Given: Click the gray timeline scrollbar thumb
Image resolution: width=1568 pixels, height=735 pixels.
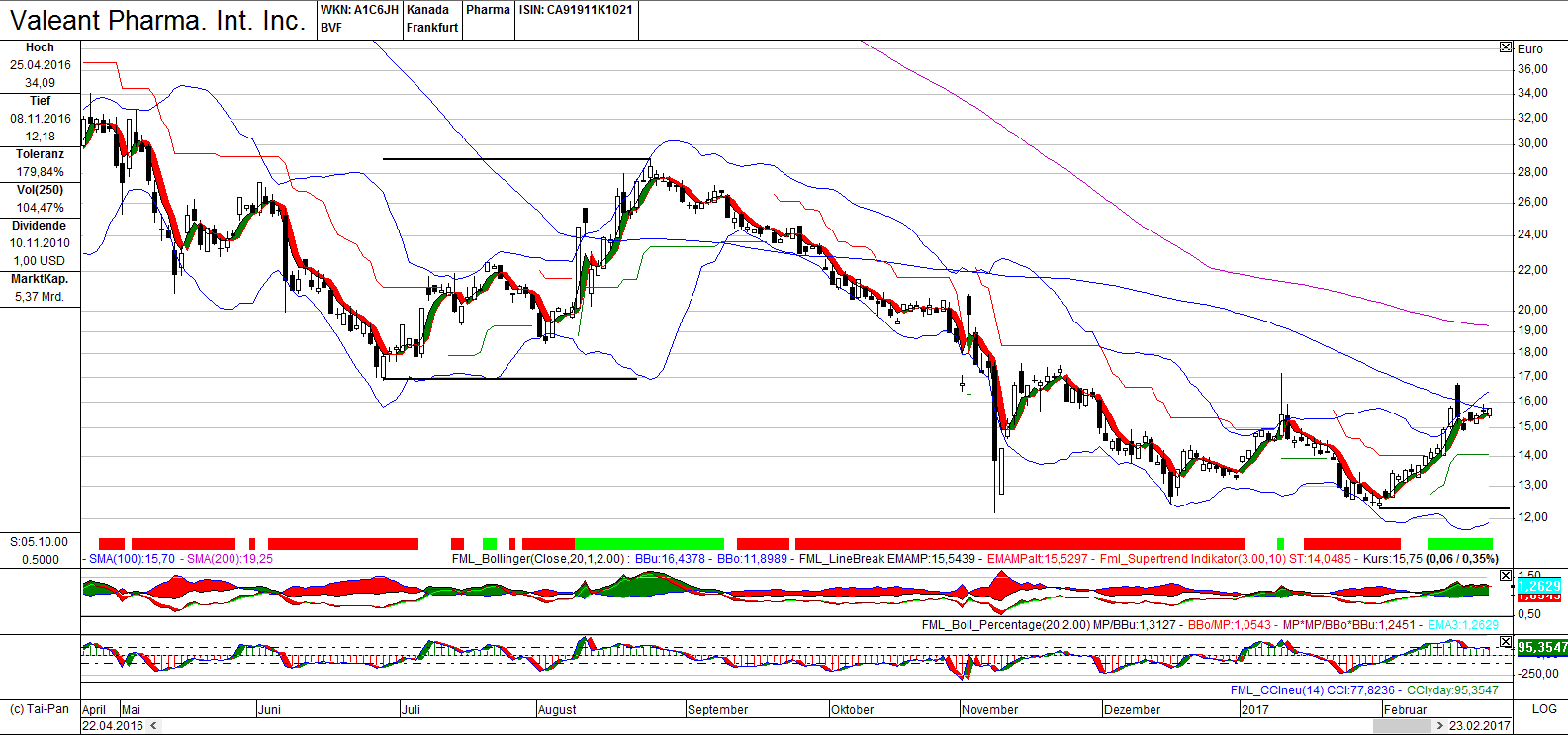Looking at the screenshot, I should click(x=1401, y=726).
